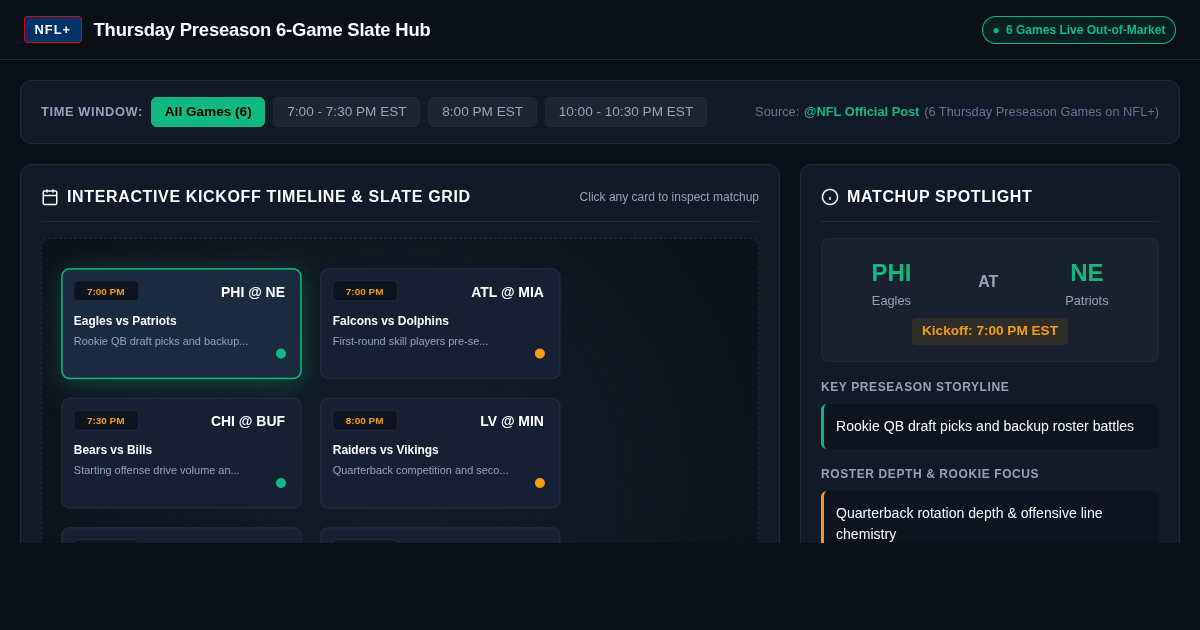
Task: Click the orange status dot on the LV @ MIN card
Action: [x=540, y=483]
